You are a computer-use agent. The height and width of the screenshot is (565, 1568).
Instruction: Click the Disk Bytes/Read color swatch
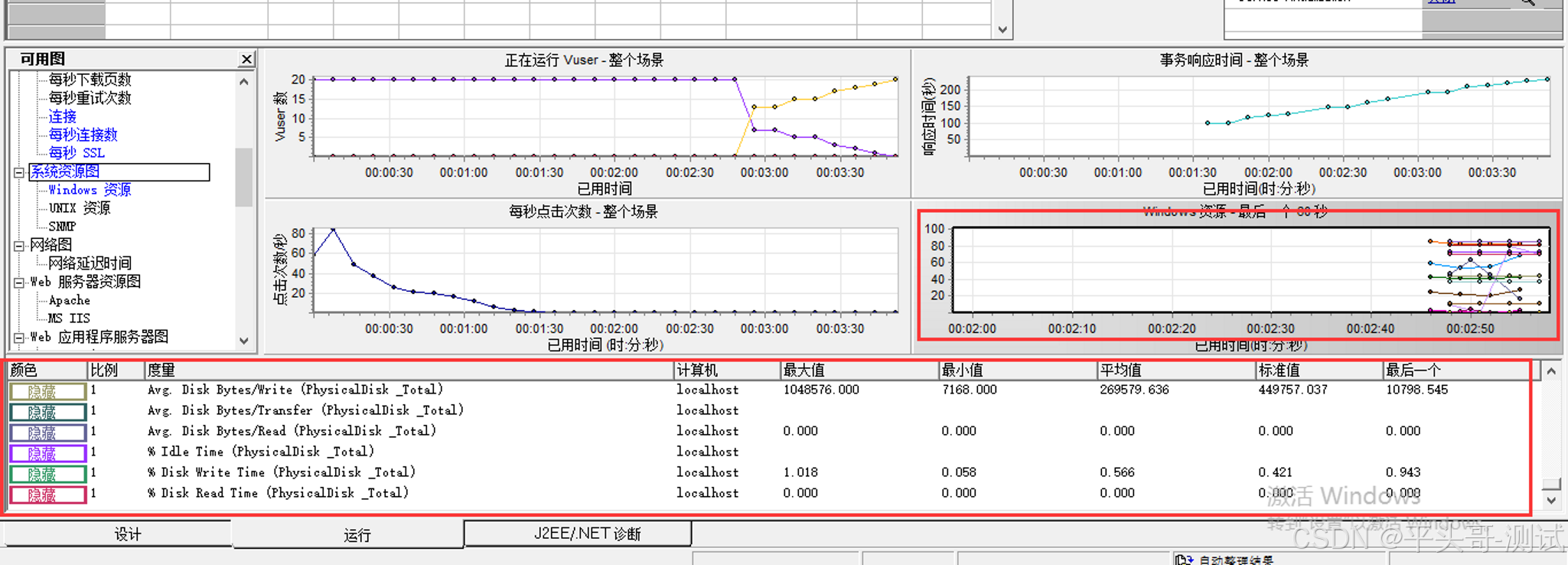(47, 433)
